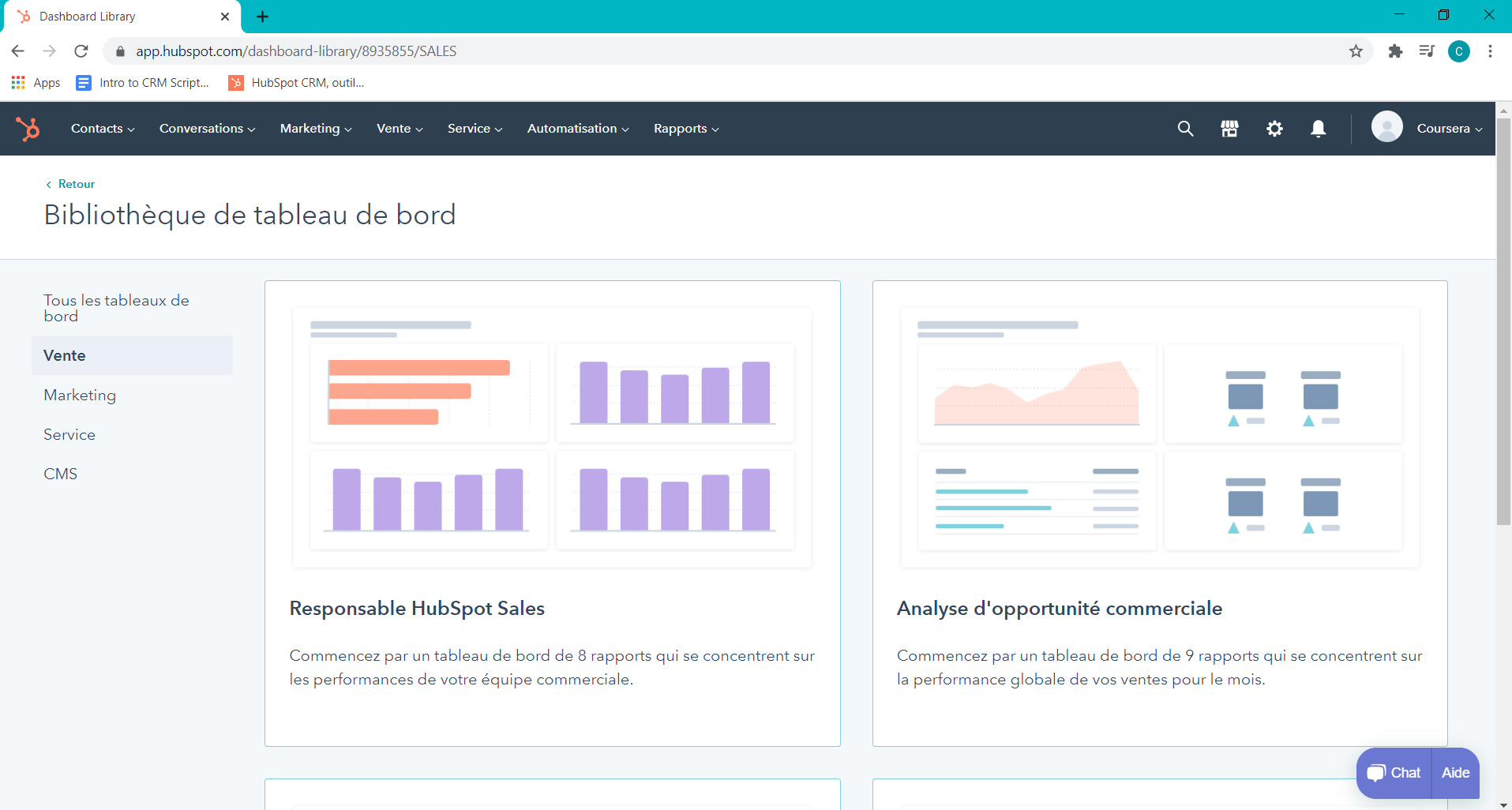This screenshot has width=1512, height=810.
Task: Click the Retour link
Action: [70, 184]
